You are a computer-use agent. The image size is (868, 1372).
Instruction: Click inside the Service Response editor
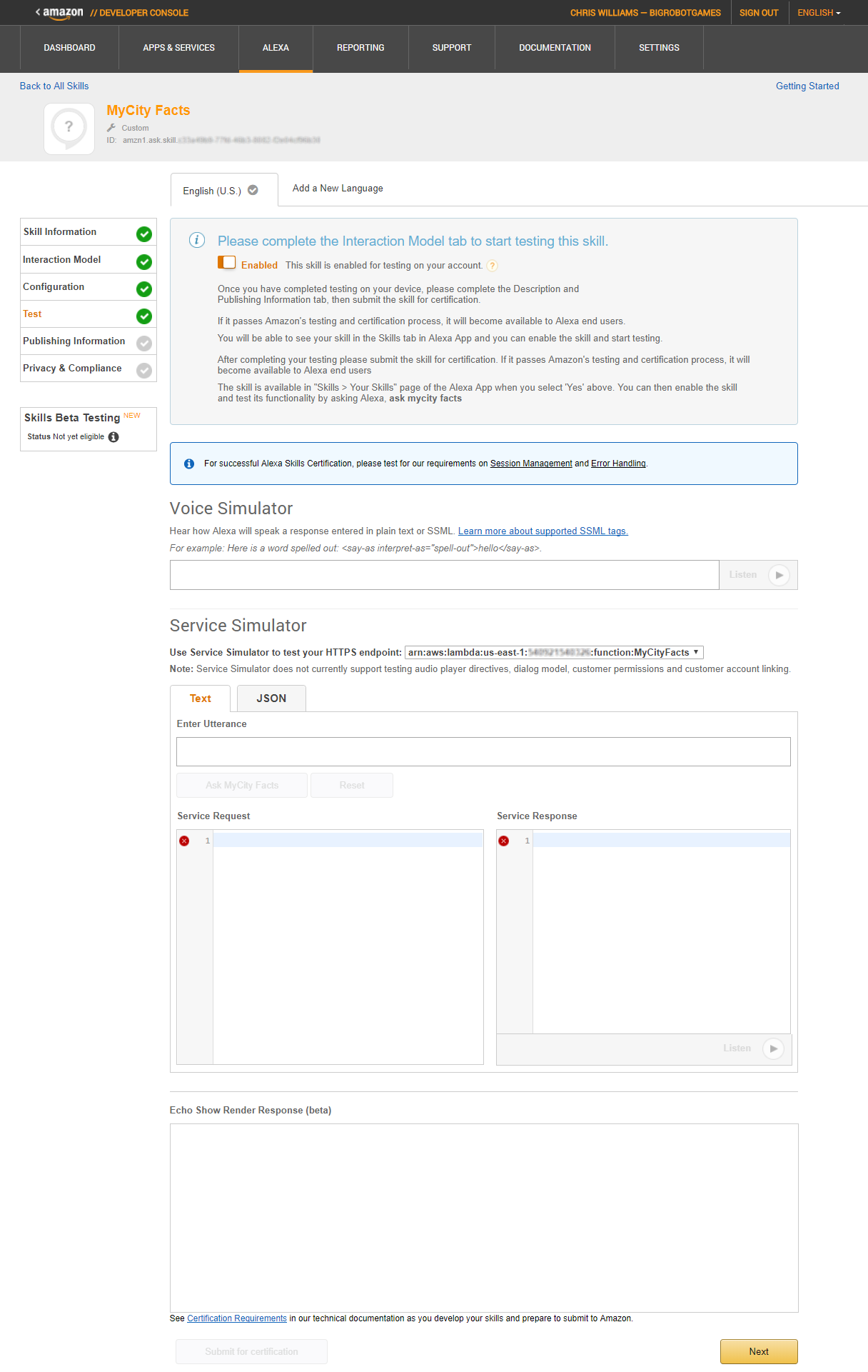point(661,932)
